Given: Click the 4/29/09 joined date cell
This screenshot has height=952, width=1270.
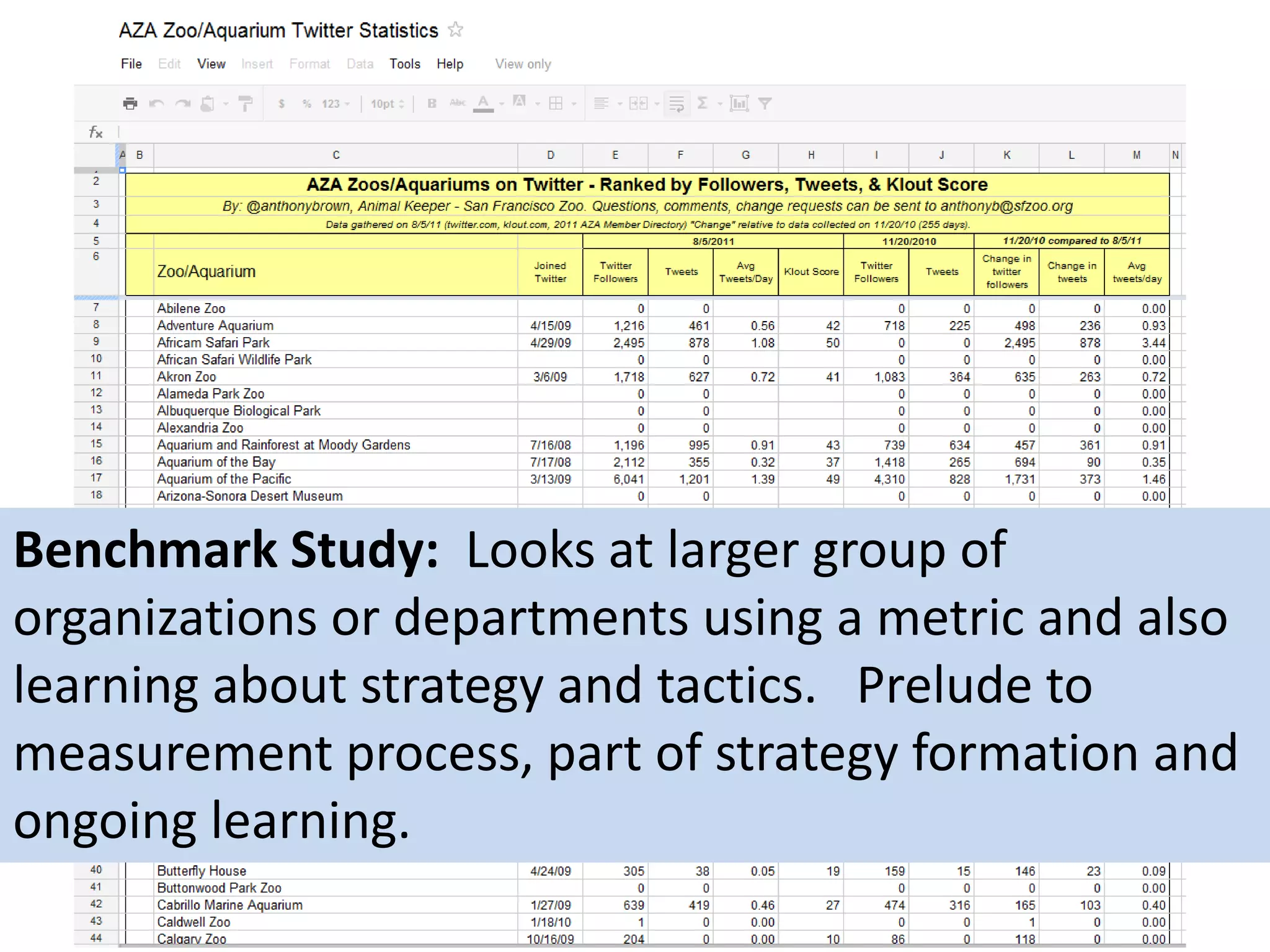Looking at the screenshot, I should pos(550,342).
